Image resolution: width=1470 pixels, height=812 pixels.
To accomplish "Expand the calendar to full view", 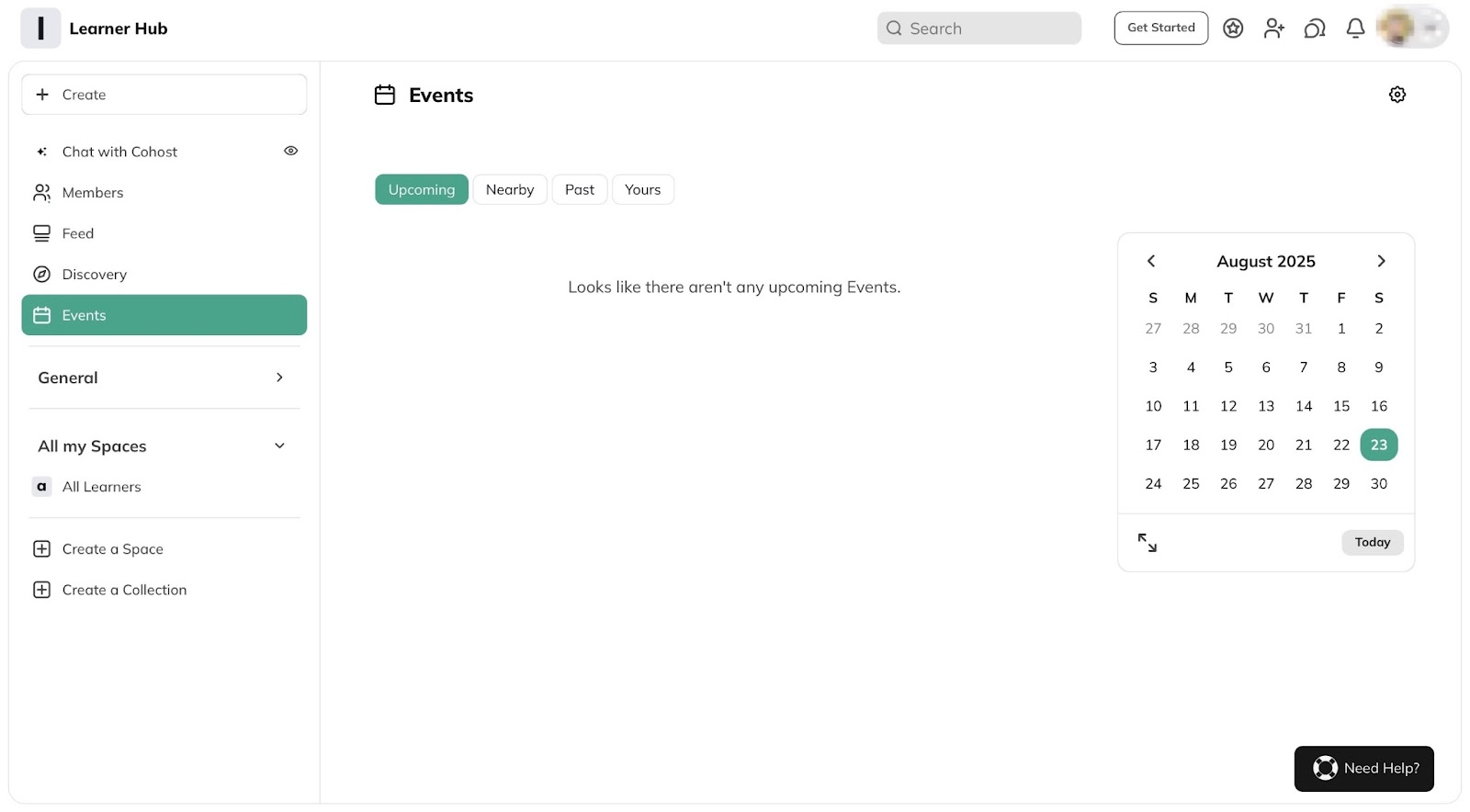I will 1148,543.
